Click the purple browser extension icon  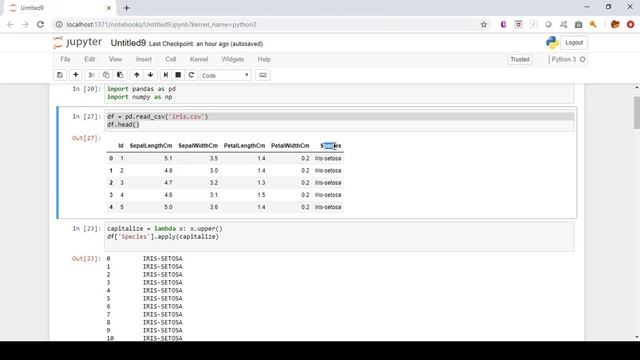point(503,24)
